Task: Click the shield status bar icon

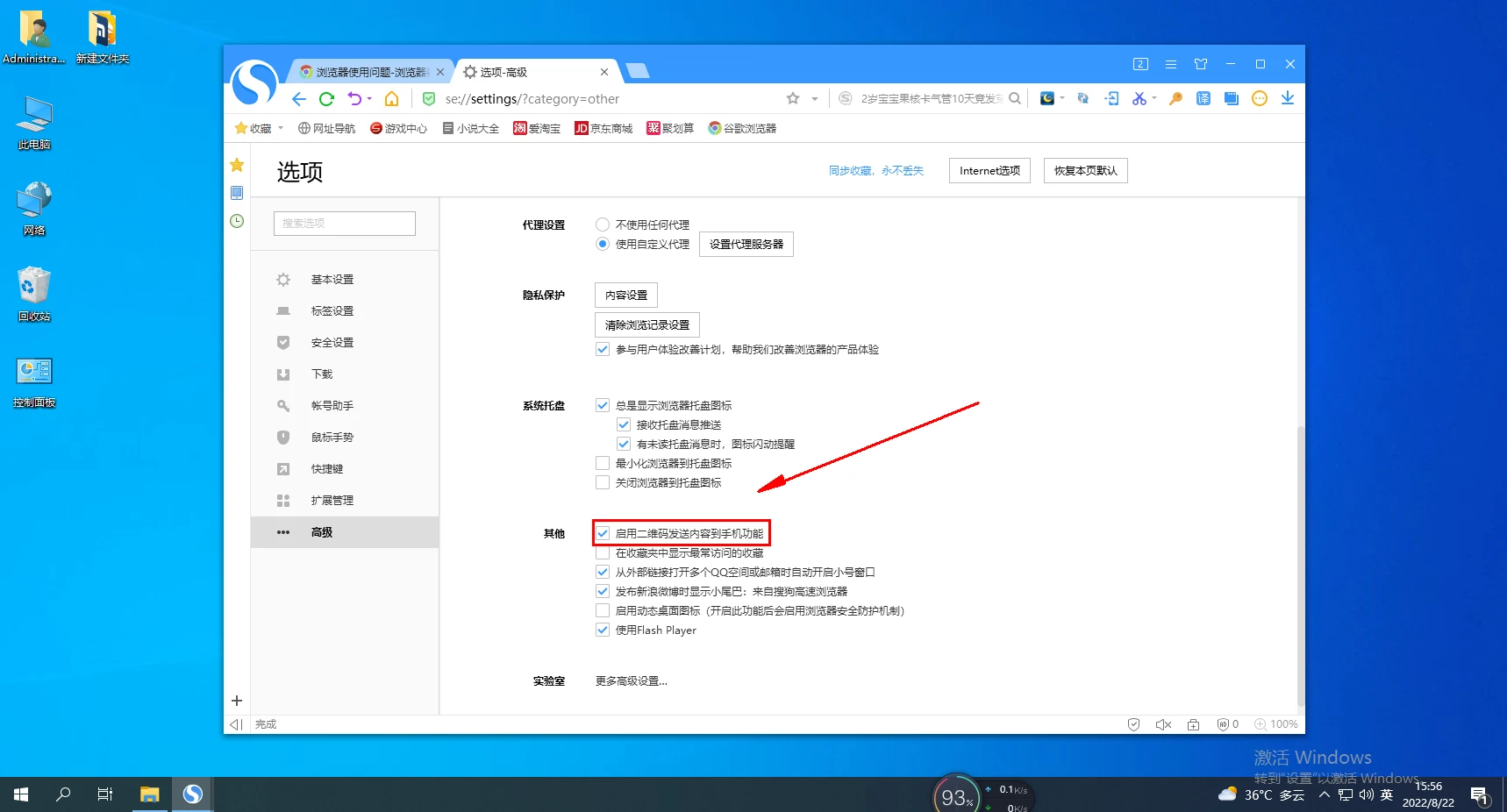Action: coord(1133,724)
